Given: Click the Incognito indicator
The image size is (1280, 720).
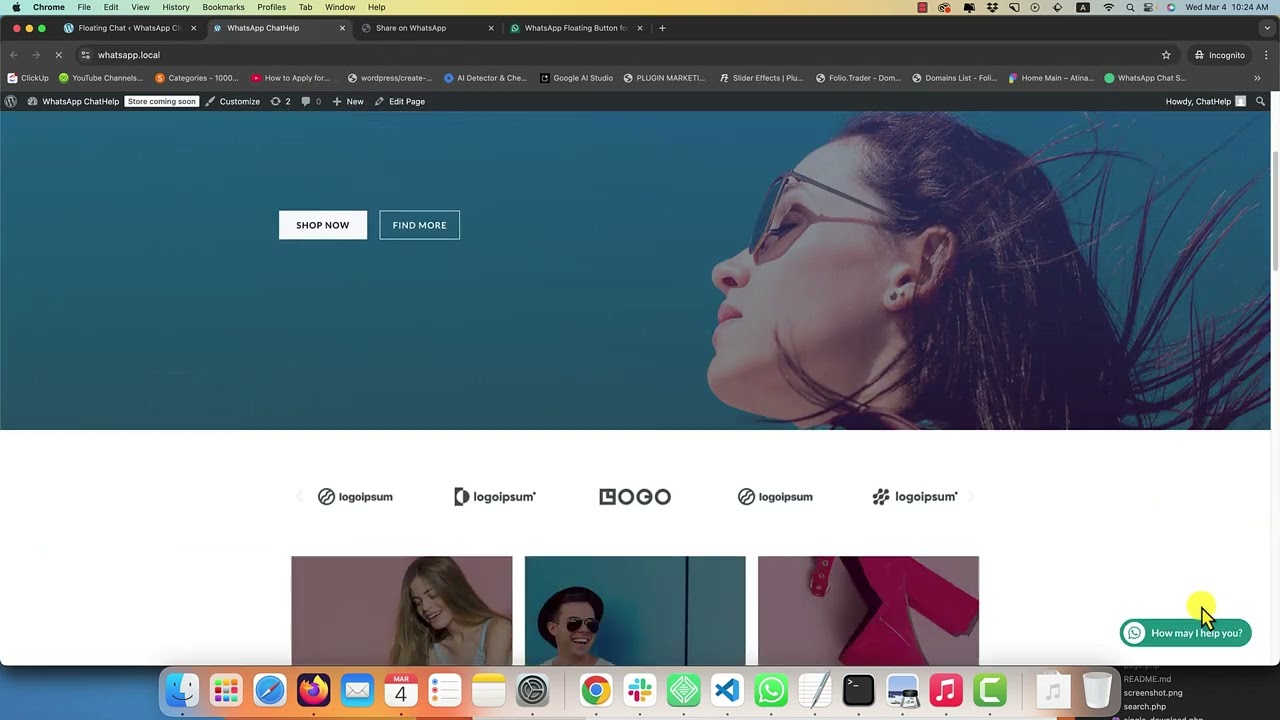Looking at the screenshot, I should click(1219, 55).
